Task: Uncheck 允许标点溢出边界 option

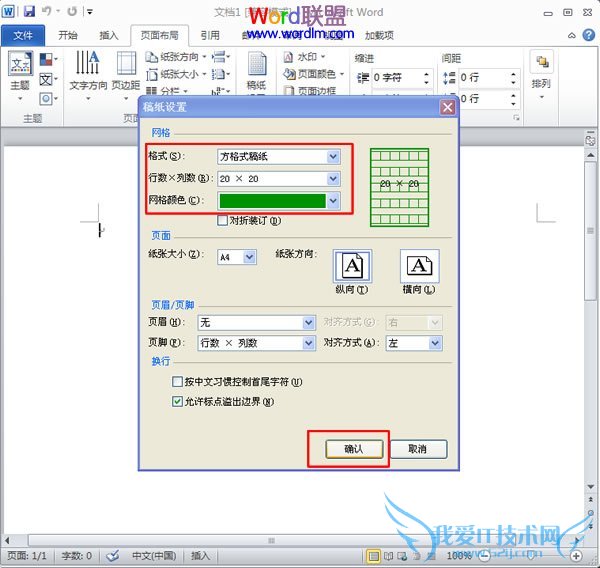Action: click(x=177, y=402)
